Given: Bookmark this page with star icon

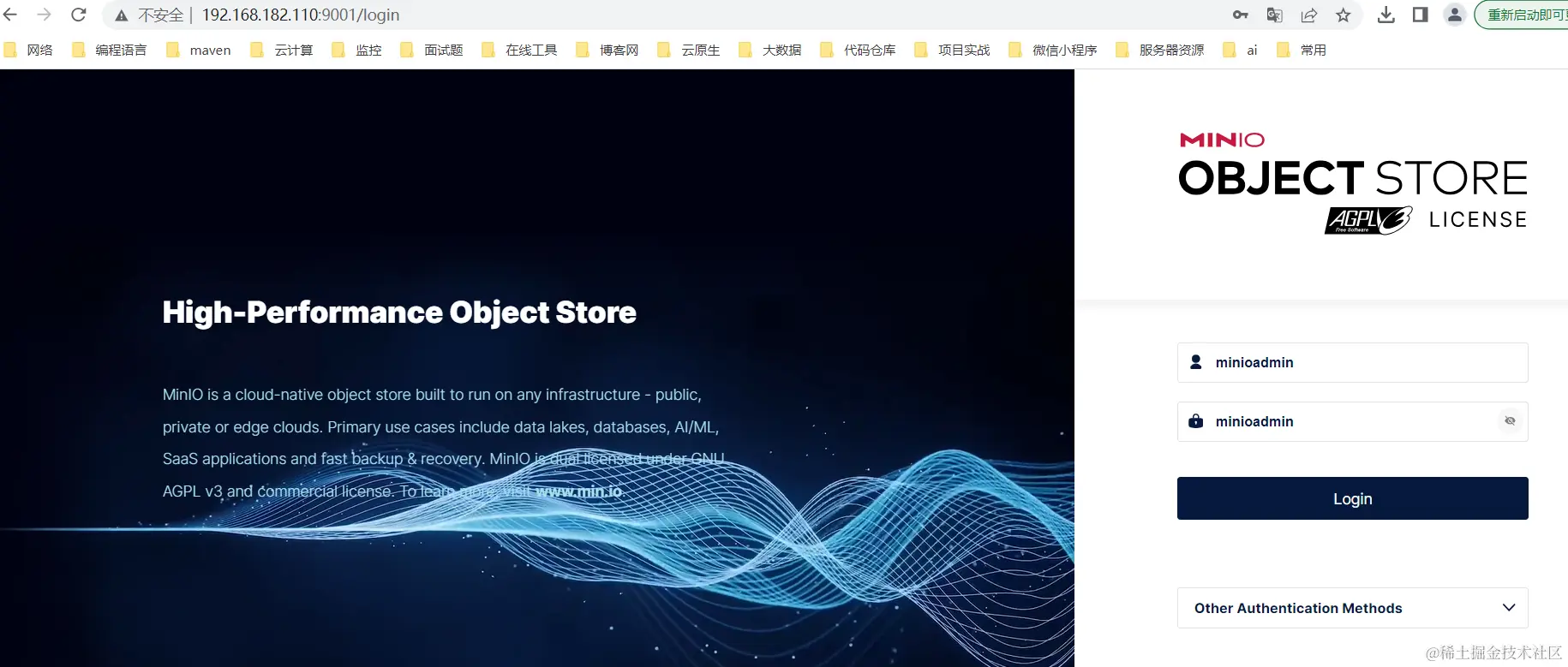Looking at the screenshot, I should pos(1343,15).
